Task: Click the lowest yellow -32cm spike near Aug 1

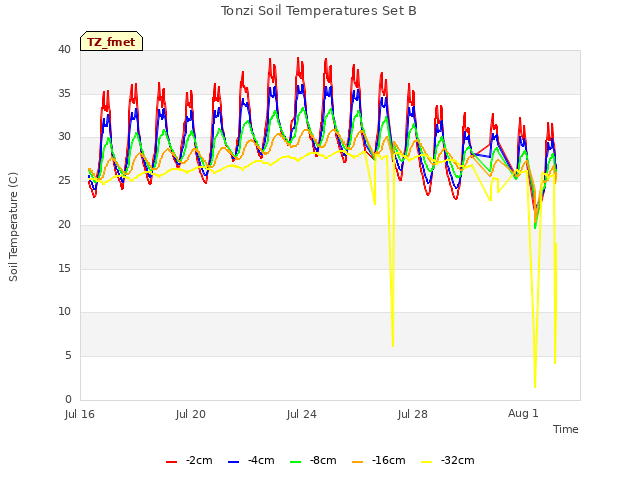Action: point(535,386)
